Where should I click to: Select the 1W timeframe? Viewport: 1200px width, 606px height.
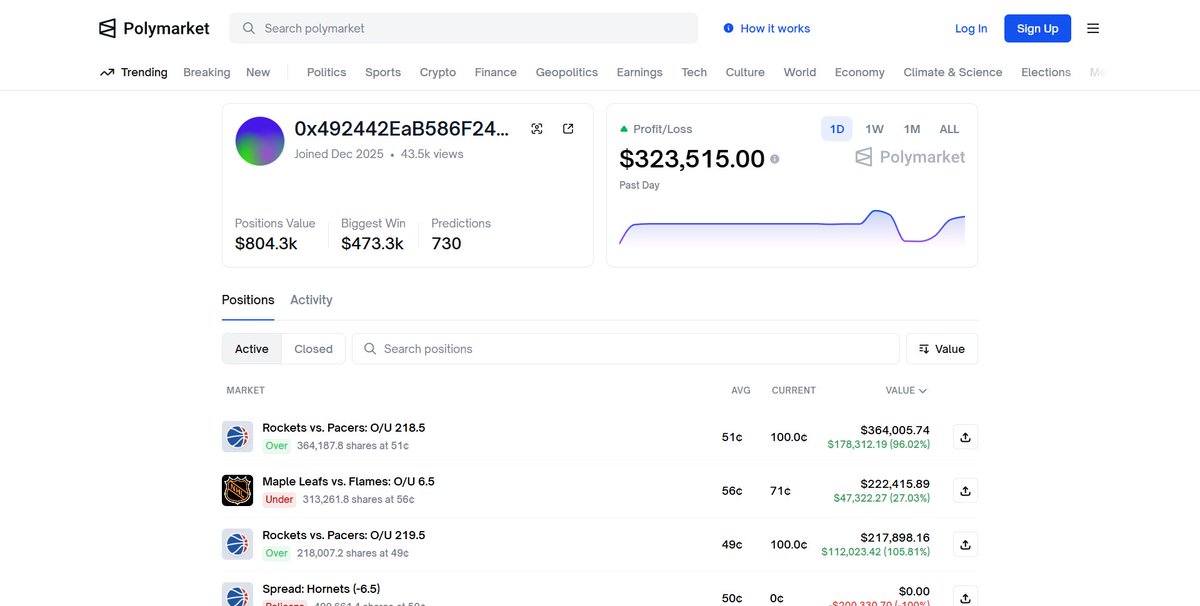[875, 129]
